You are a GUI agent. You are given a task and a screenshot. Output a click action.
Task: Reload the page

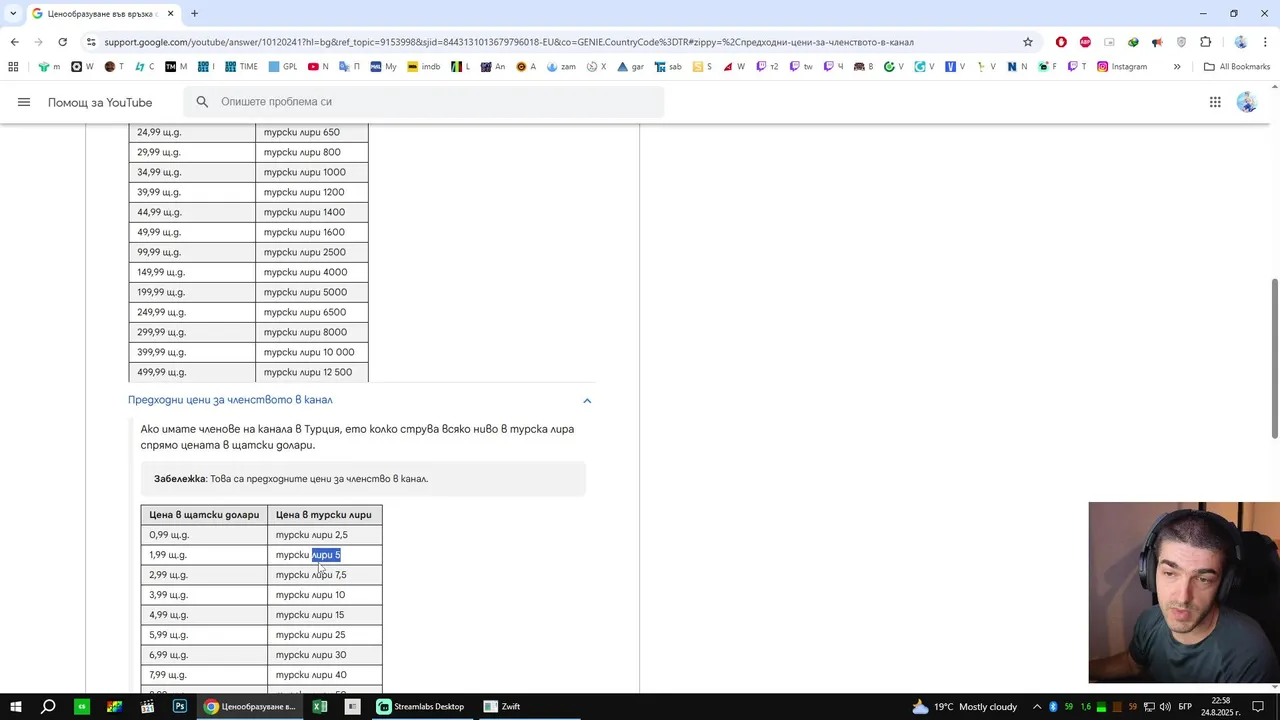(62, 42)
